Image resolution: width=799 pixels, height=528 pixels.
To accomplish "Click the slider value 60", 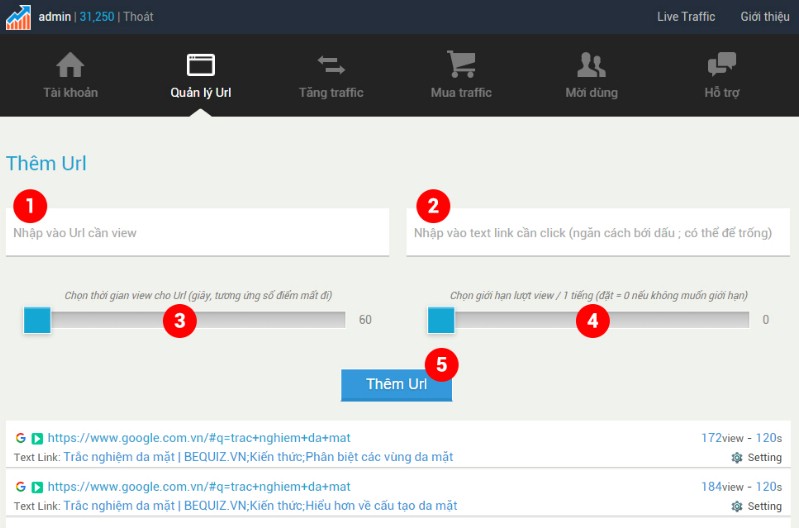I will tap(365, 320).
